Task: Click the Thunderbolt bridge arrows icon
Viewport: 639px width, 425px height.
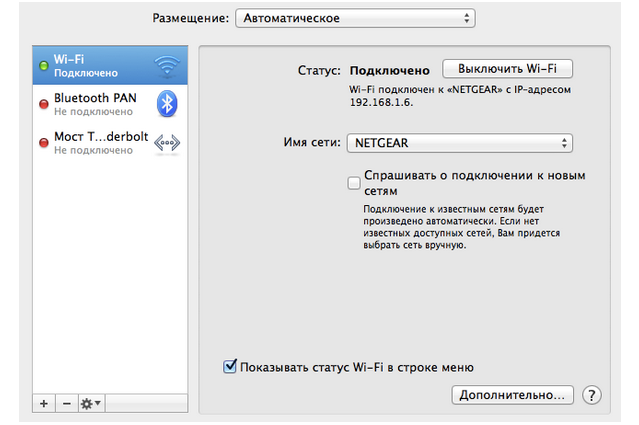Action: point(166,143)
